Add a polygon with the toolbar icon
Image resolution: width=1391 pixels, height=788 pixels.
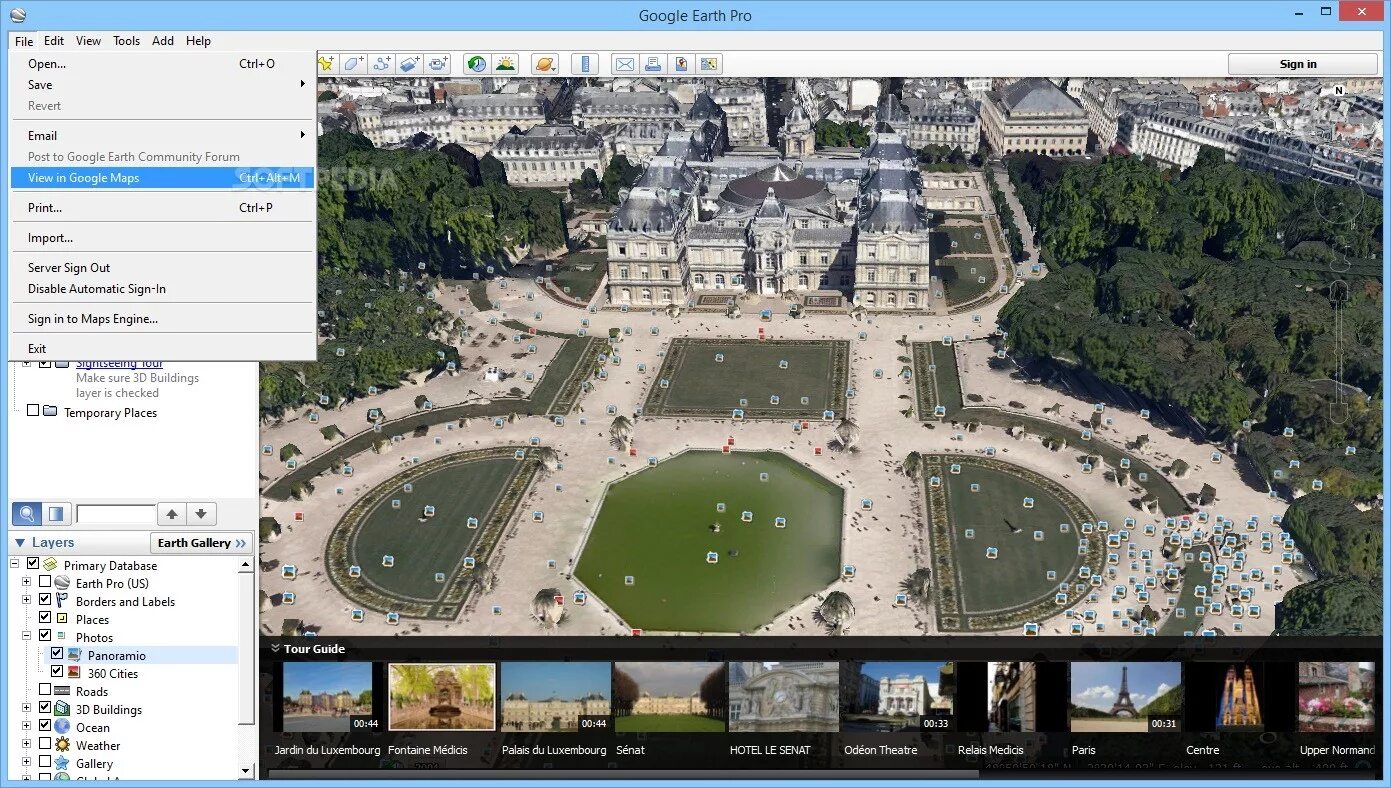pos(355,64)
